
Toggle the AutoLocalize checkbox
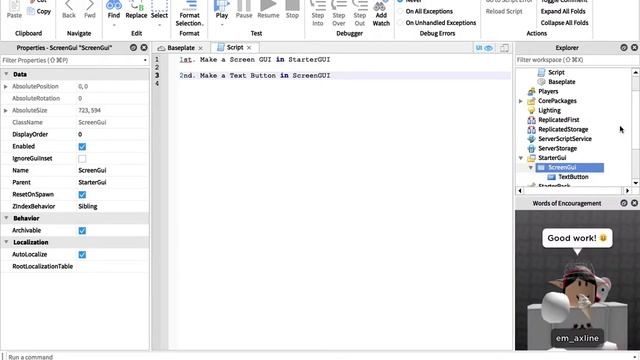(x=82, y=255)
